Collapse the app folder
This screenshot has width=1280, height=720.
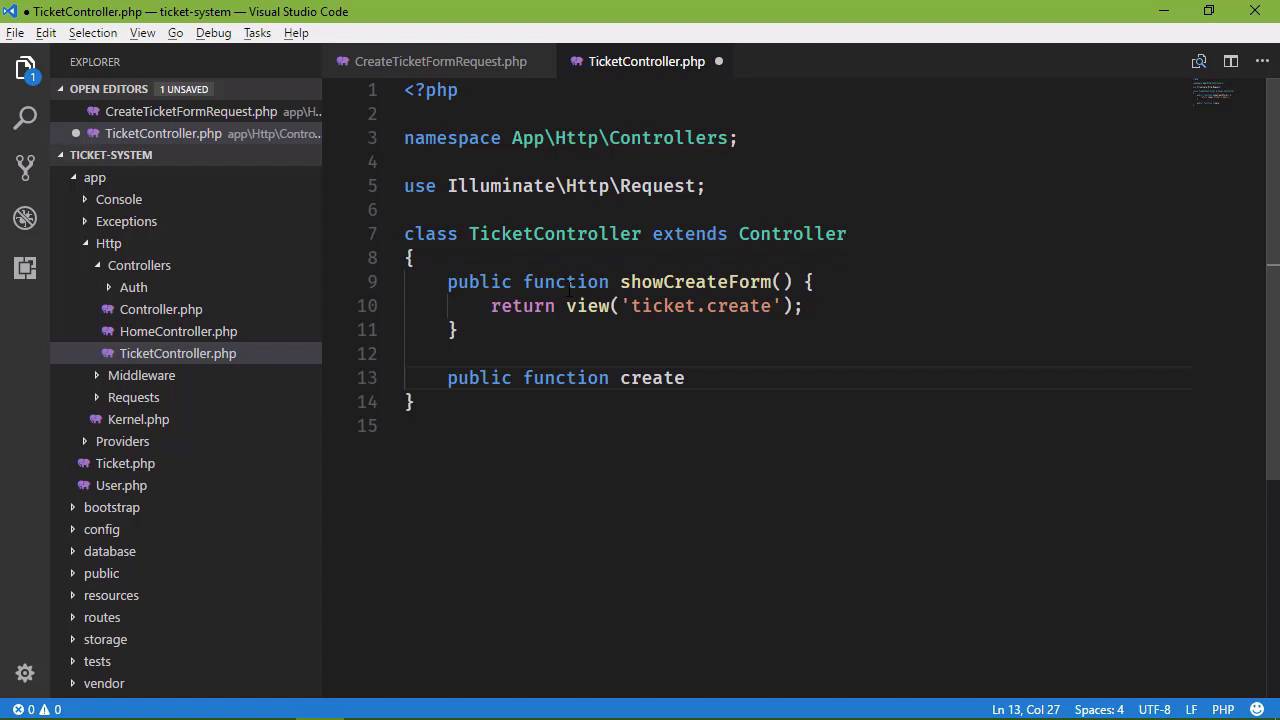73,177
